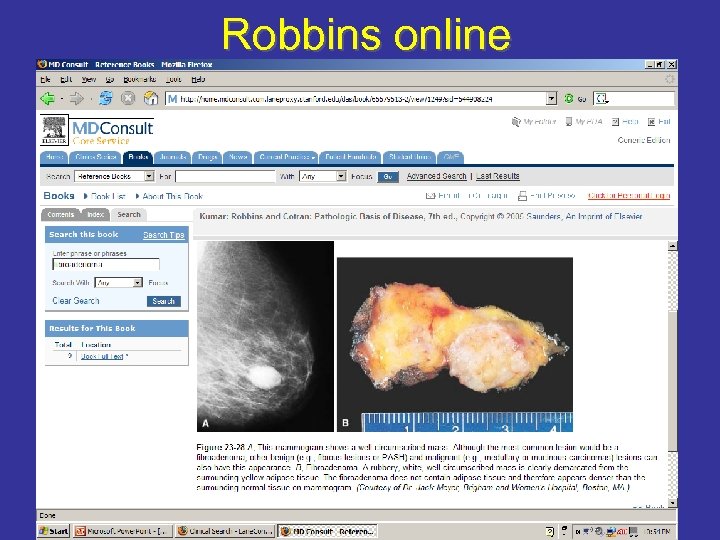Select the News navigation tab

238,157
